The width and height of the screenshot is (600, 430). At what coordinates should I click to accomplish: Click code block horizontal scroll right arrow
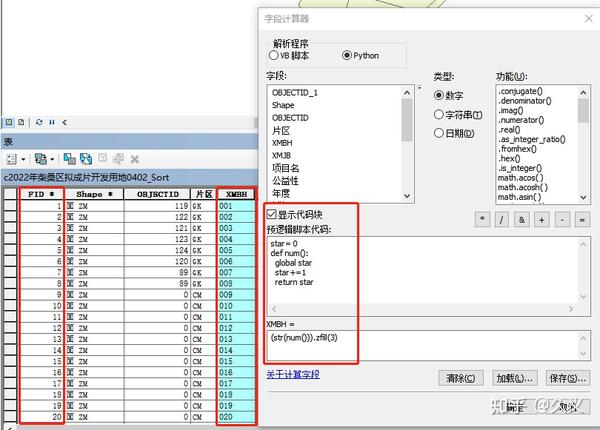point(571,309)
